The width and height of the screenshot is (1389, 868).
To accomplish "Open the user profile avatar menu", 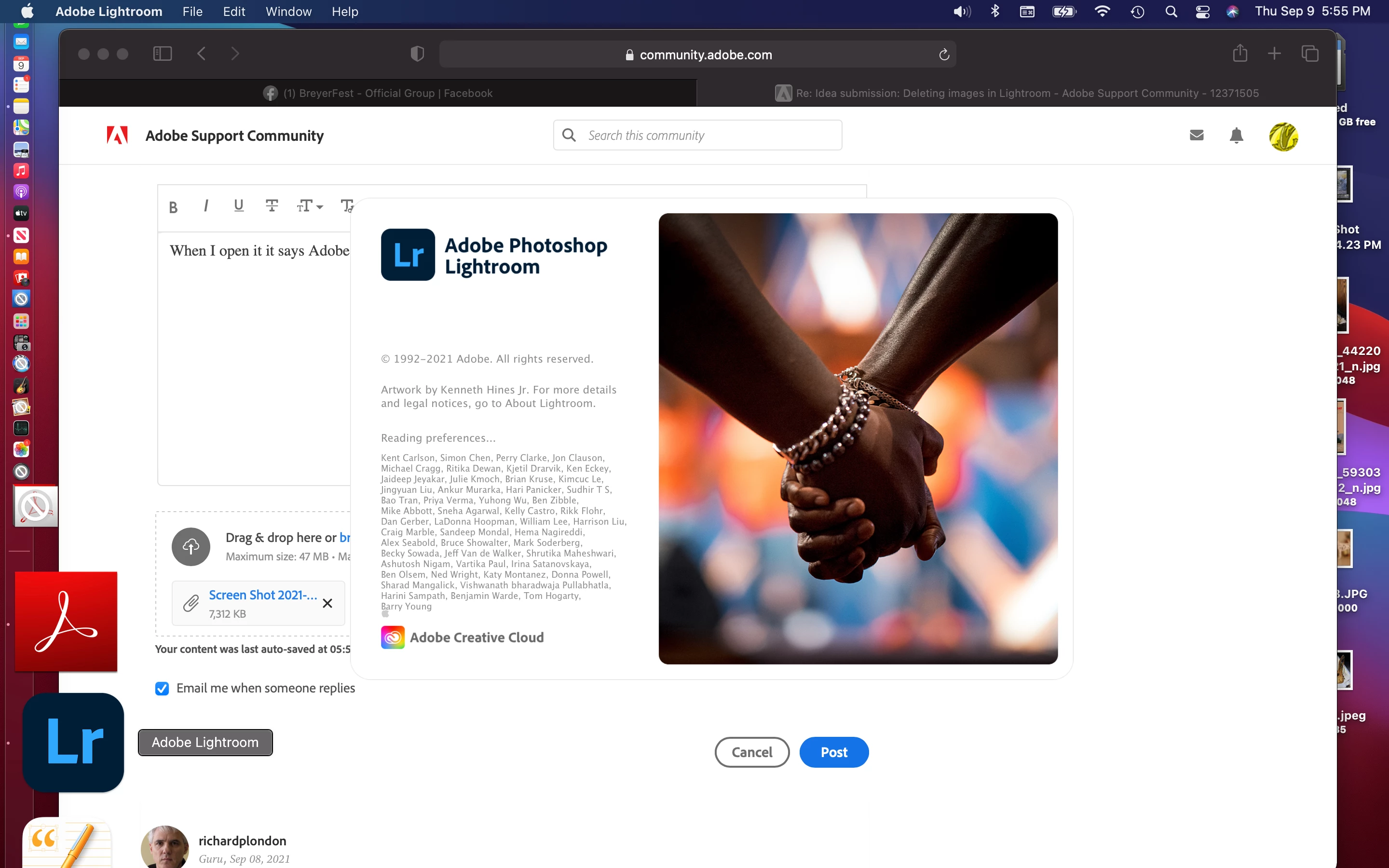I will [1283, 136].
